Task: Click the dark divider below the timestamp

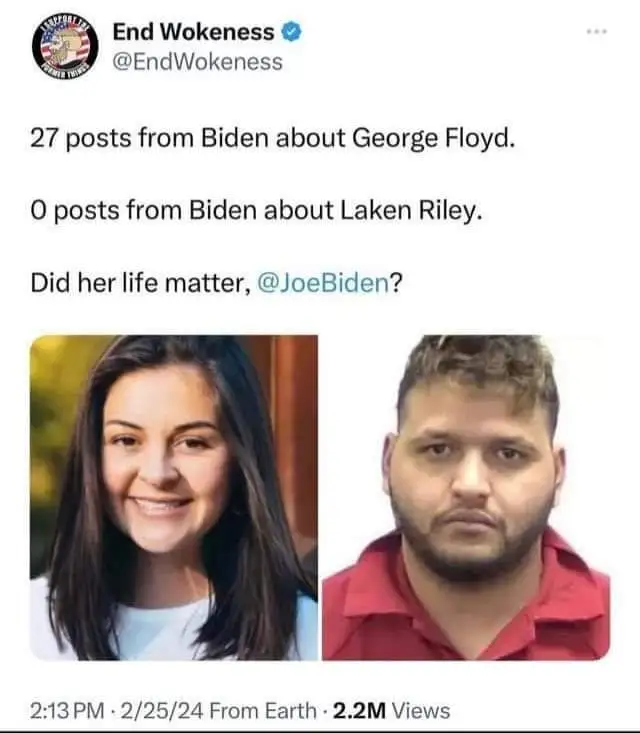Action: click(320, 731)
